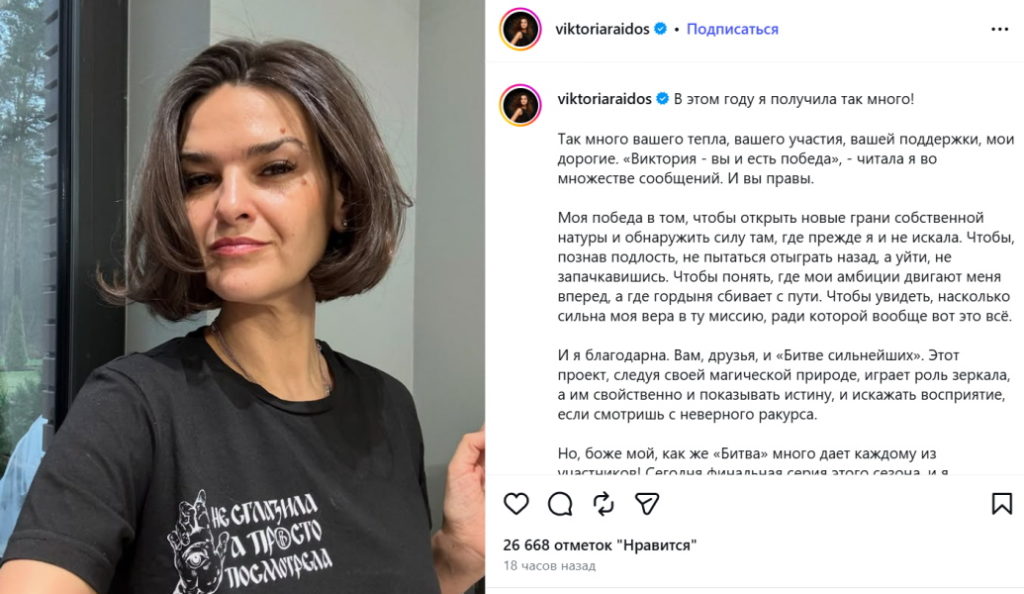Open viktoriaraidos username in header

(602, 29)
